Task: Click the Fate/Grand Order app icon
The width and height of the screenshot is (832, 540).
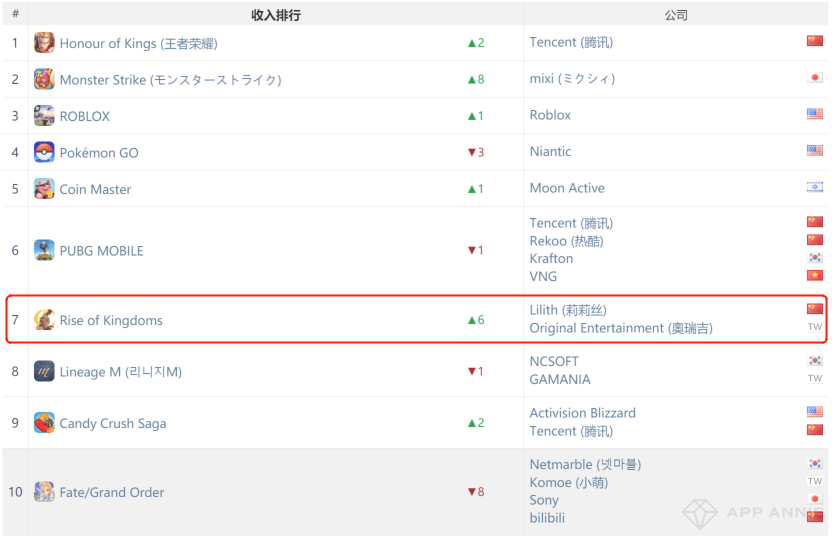Action: click(44, 492)
